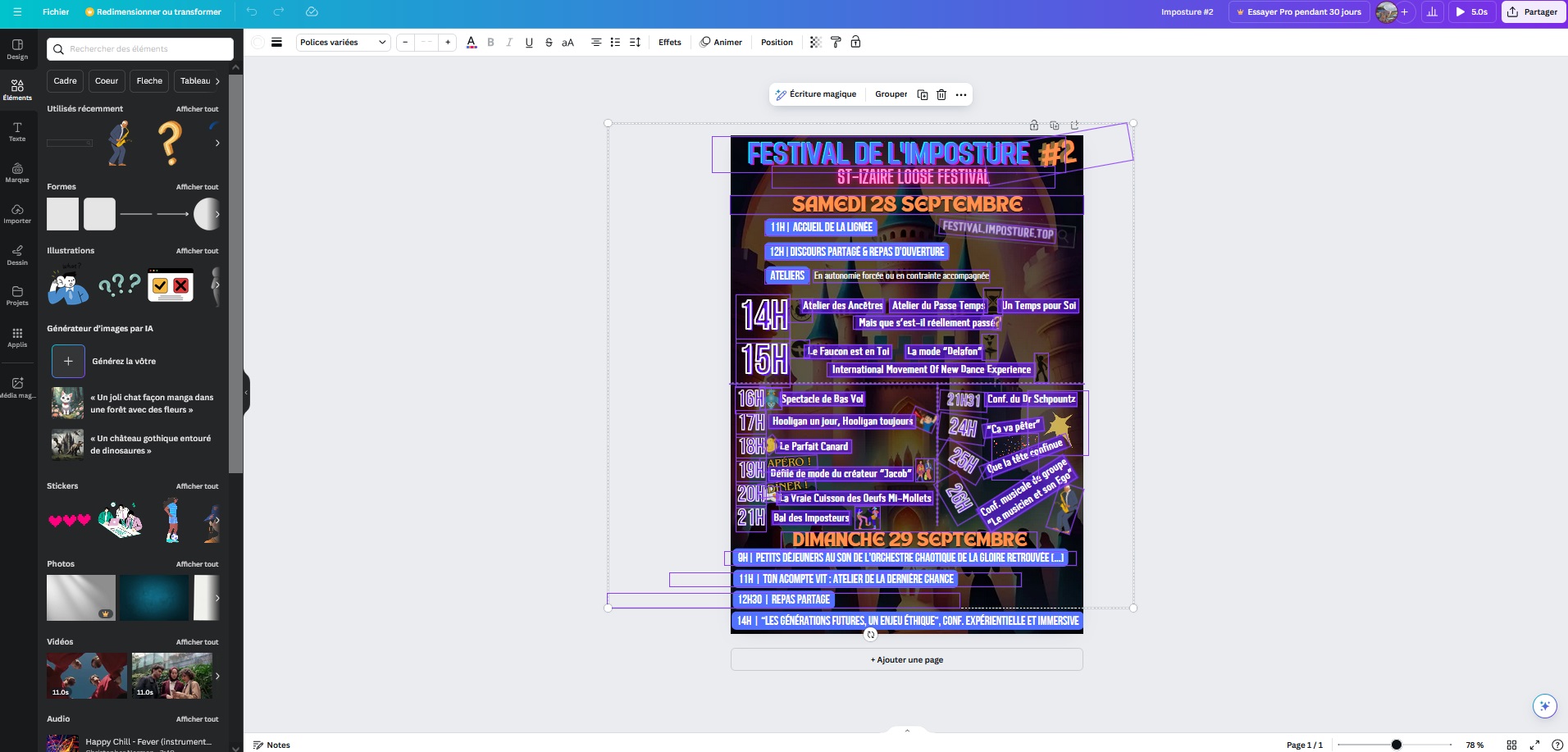The width and height of the screenshot is (1568, 752).
Task: Click Grouper in floating toolbar
Action: [891, 94]
